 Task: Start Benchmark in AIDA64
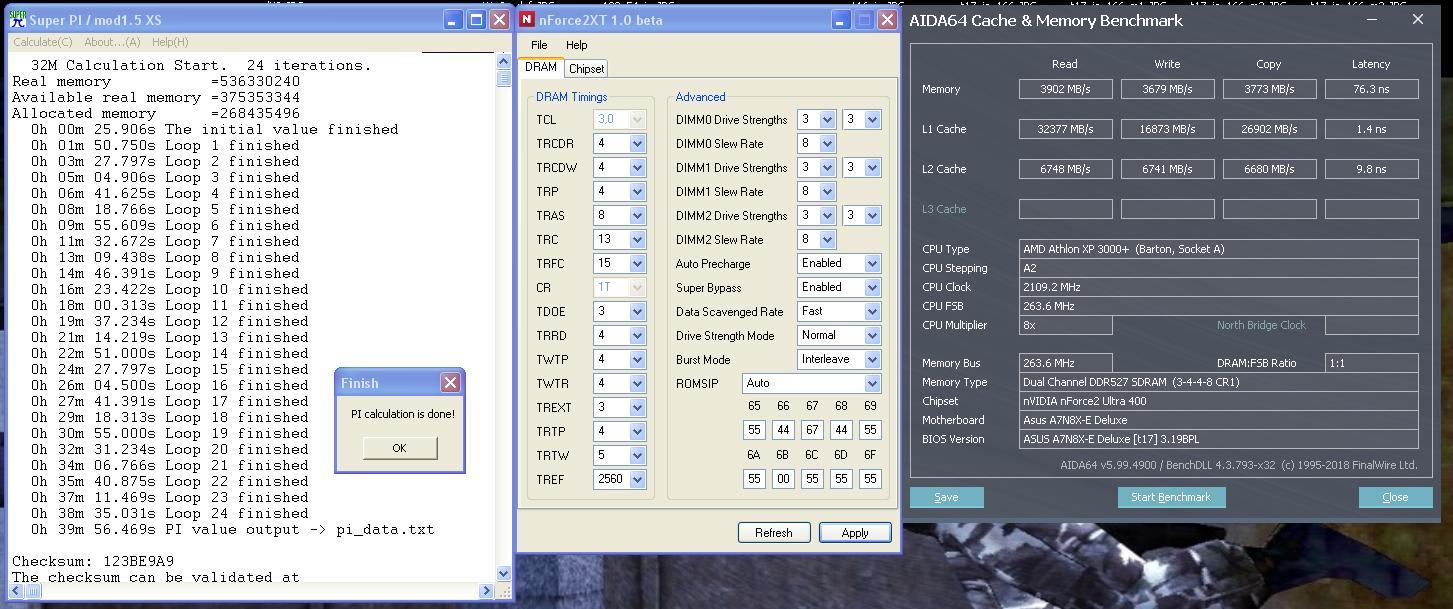1171,497
